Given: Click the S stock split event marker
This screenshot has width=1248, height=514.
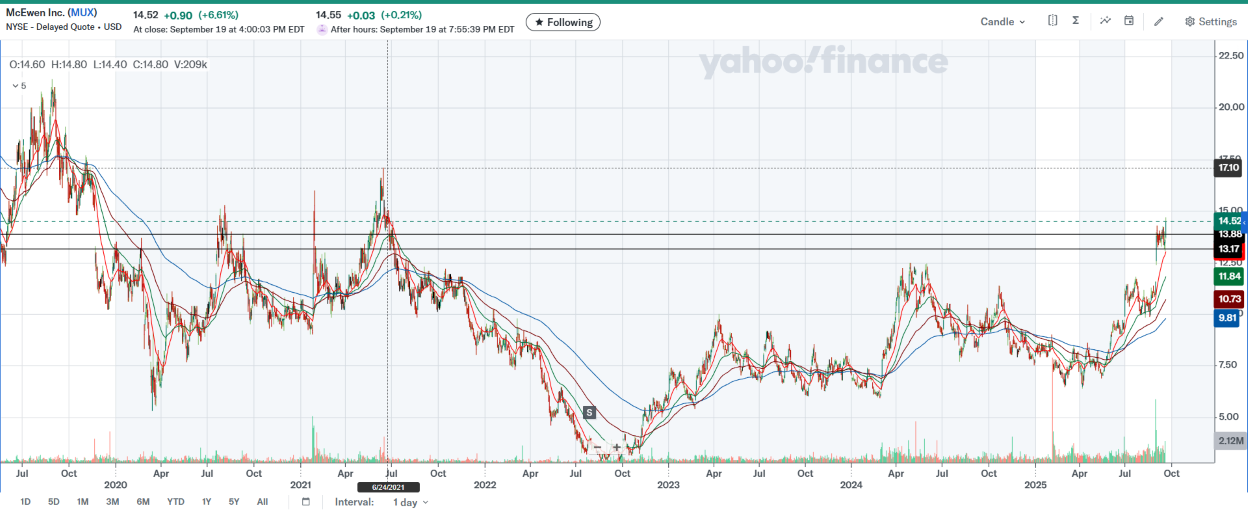Looking at the screenshot, I should click(x=590, y=412).
